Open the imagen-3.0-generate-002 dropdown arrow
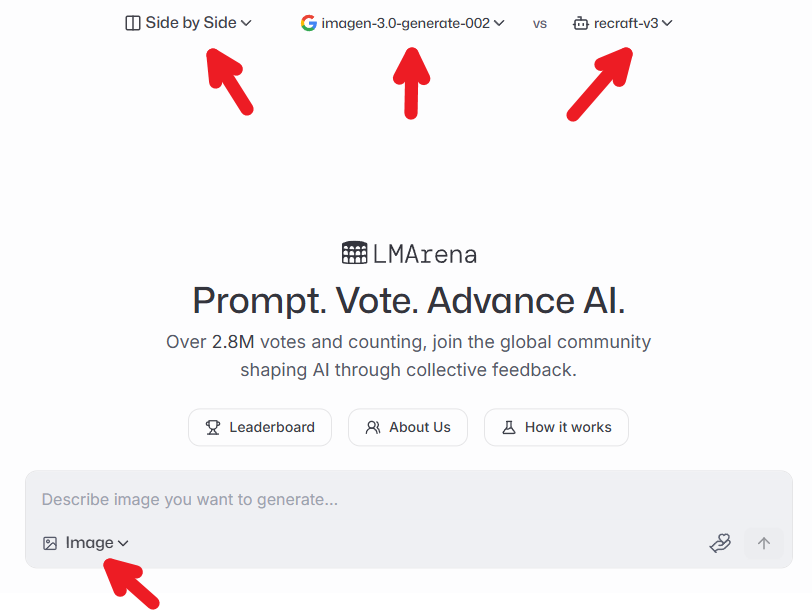812x615 pixels. pyautogui.click(x=499, y=23)
